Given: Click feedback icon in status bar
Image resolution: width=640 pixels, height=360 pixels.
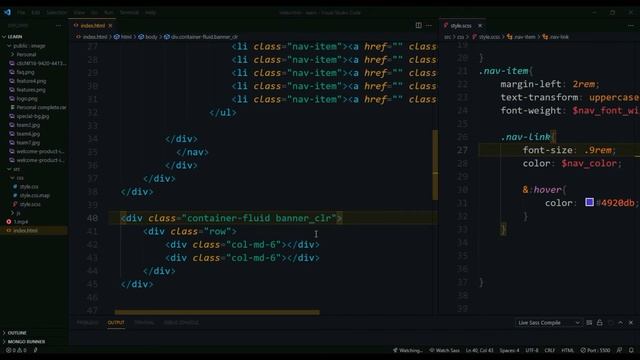Looking at the screenshot, I should click(x=620, y=350).
